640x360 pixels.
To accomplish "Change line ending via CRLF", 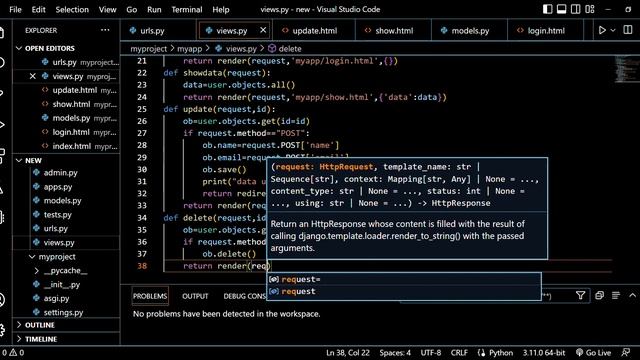I will [x=459, y=353].
